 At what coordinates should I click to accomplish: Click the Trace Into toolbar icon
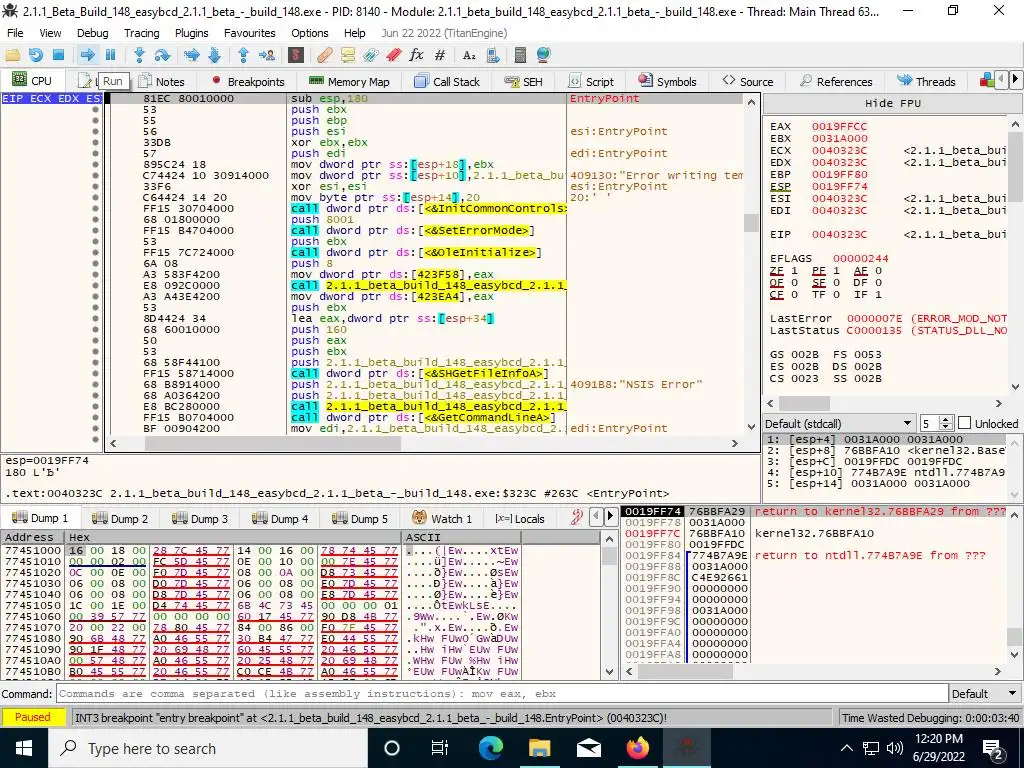coord(191,56)
